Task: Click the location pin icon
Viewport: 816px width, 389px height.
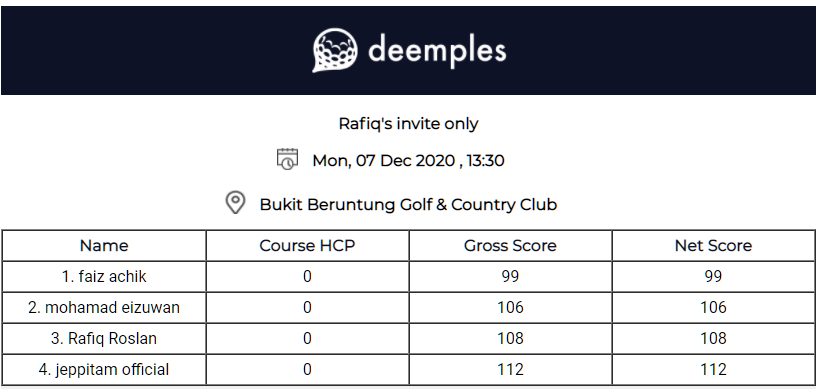Action: 235,203
